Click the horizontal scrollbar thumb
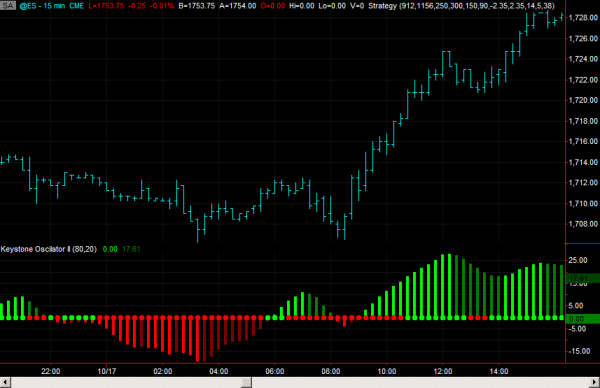The width and height of the screenshot is (600, 388). [x=246, y=382]
